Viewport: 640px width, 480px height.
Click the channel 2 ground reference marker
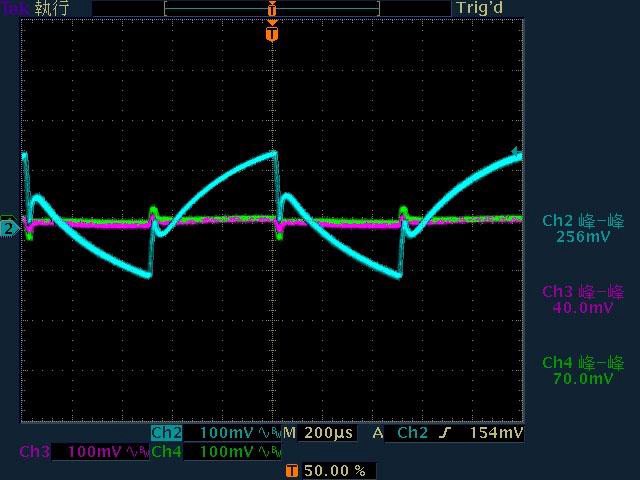pos(8,228)
